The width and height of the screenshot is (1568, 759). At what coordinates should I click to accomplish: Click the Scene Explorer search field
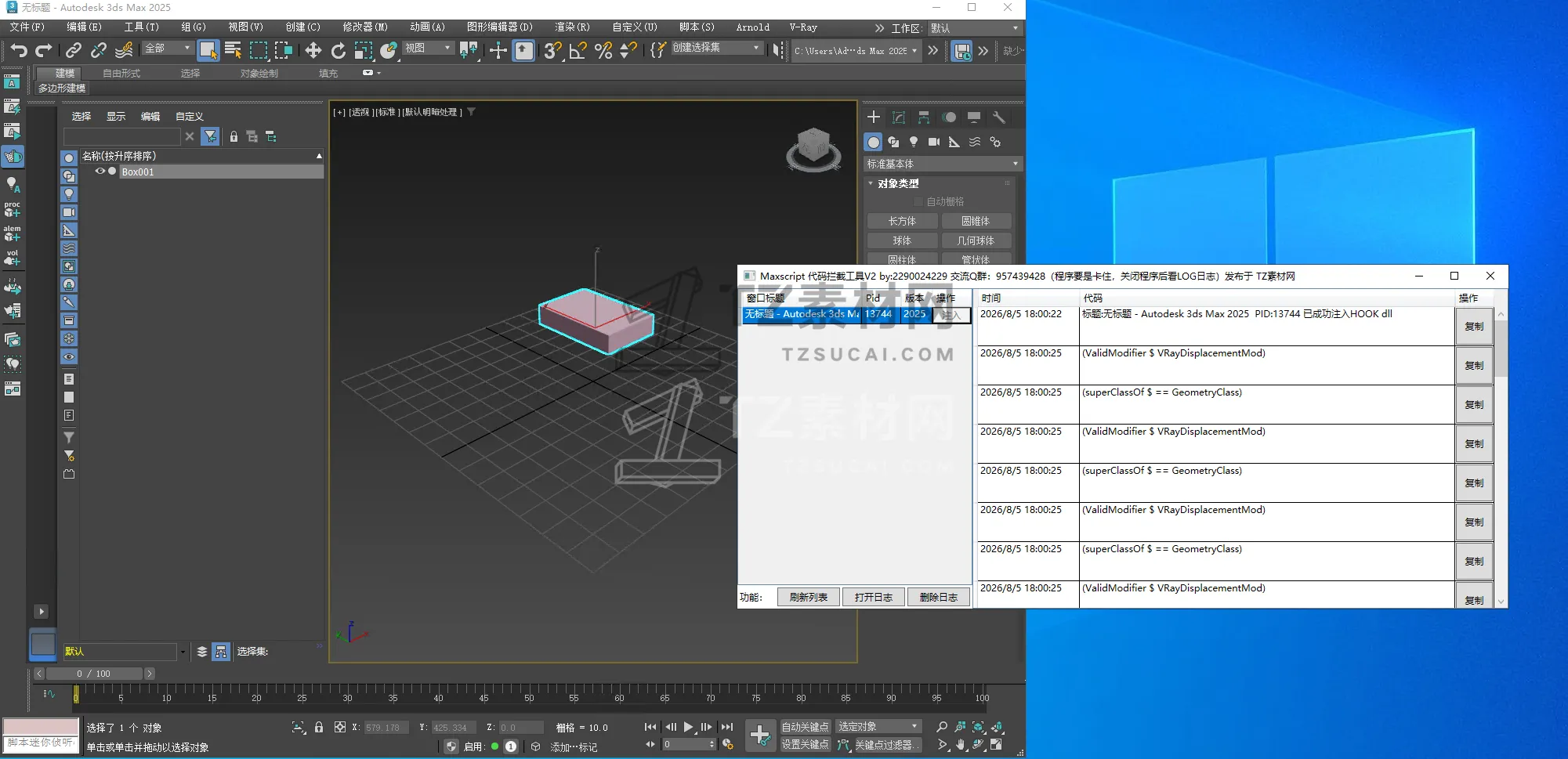[122, 137]
